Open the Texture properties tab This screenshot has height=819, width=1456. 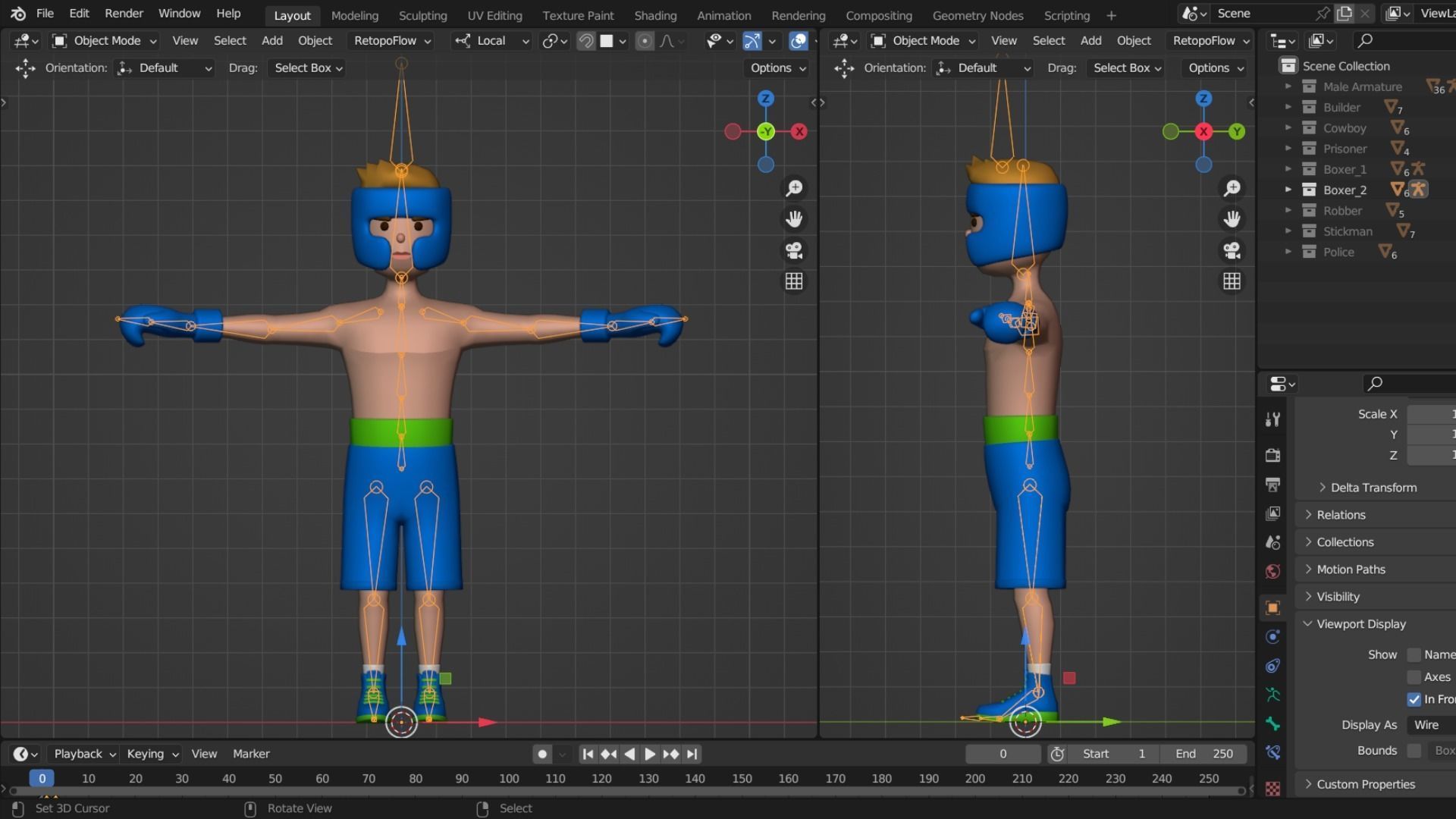click(1273, 789)
